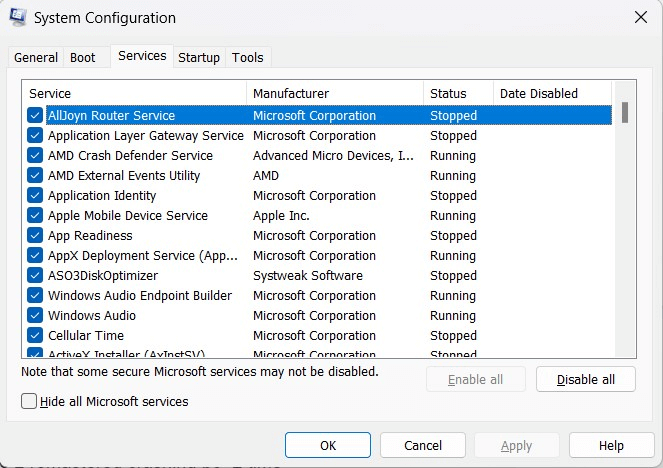Viewport: 663px width, 468px height.
Task: Switch to the General tab
Action: [x=36, y=58]
